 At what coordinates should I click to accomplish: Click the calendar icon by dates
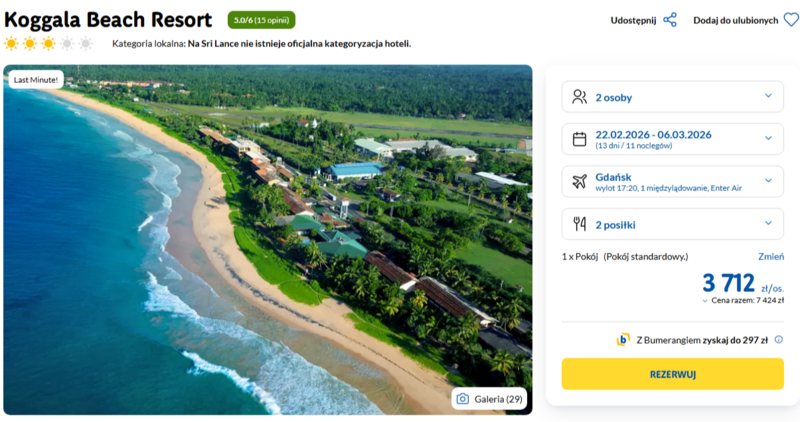[579, 139]
